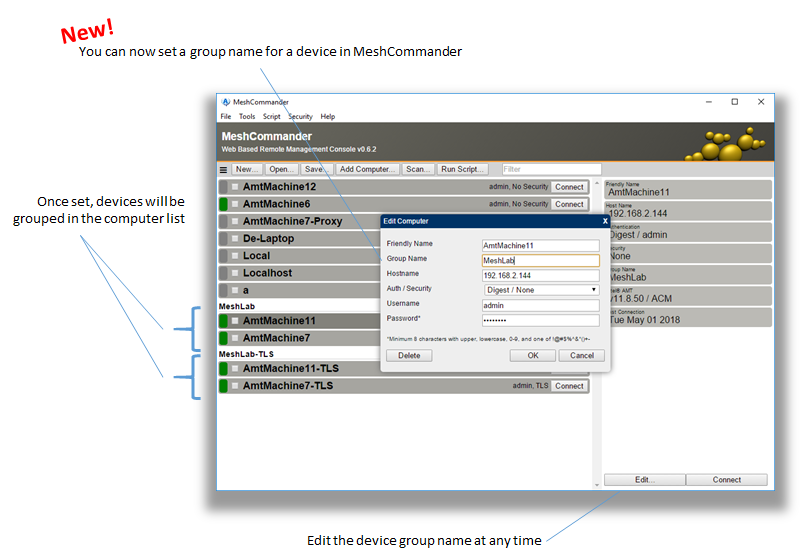Click Delete in Edit Computer dialog

[409, 356]
